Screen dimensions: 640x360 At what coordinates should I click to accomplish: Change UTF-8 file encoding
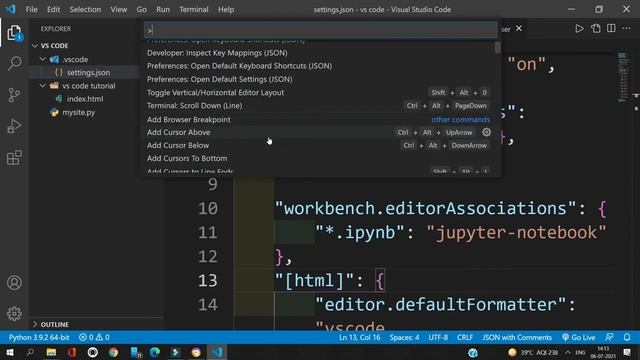click(438, 338)
